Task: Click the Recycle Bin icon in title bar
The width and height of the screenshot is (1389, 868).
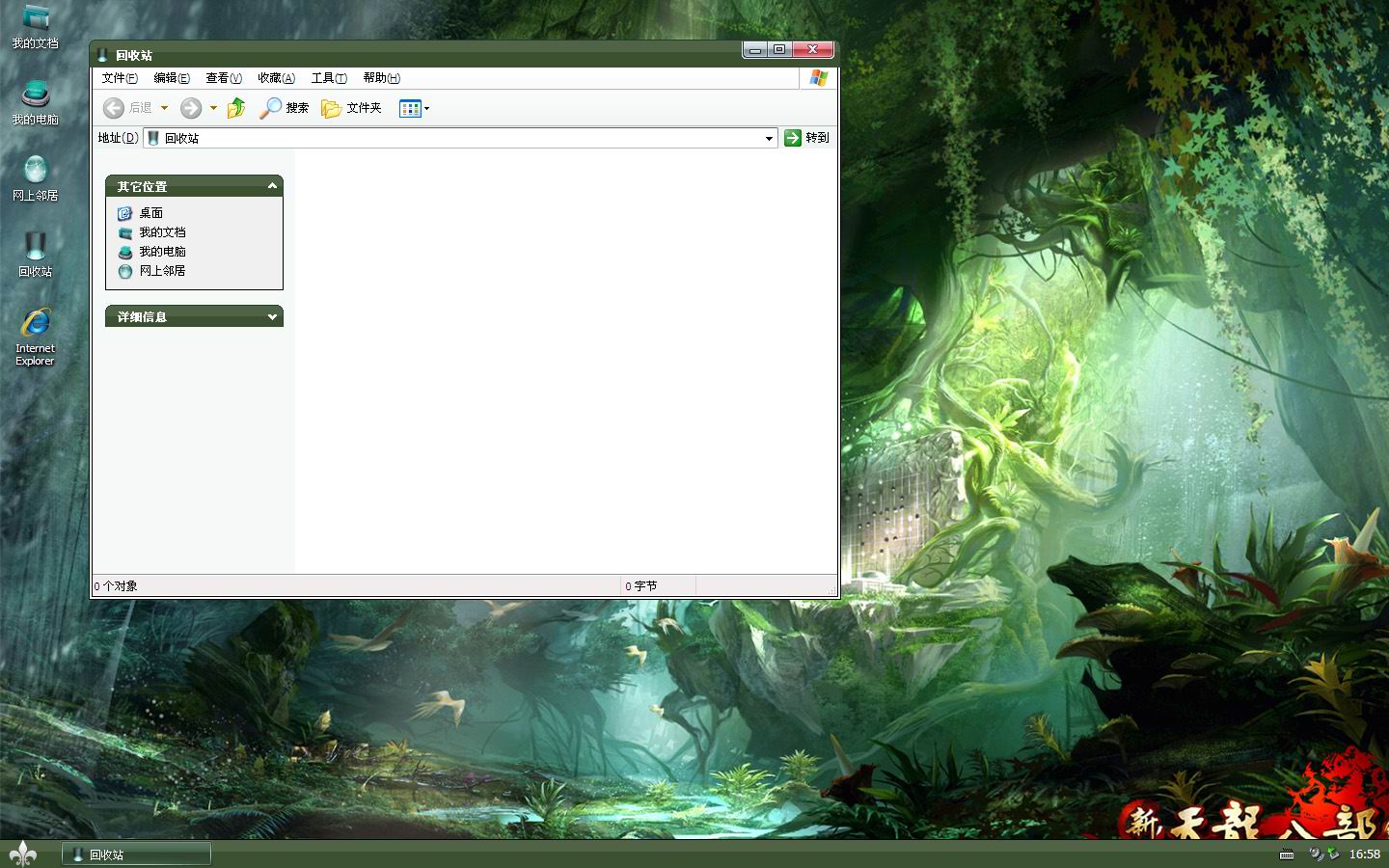Action: tap(103, 55)
